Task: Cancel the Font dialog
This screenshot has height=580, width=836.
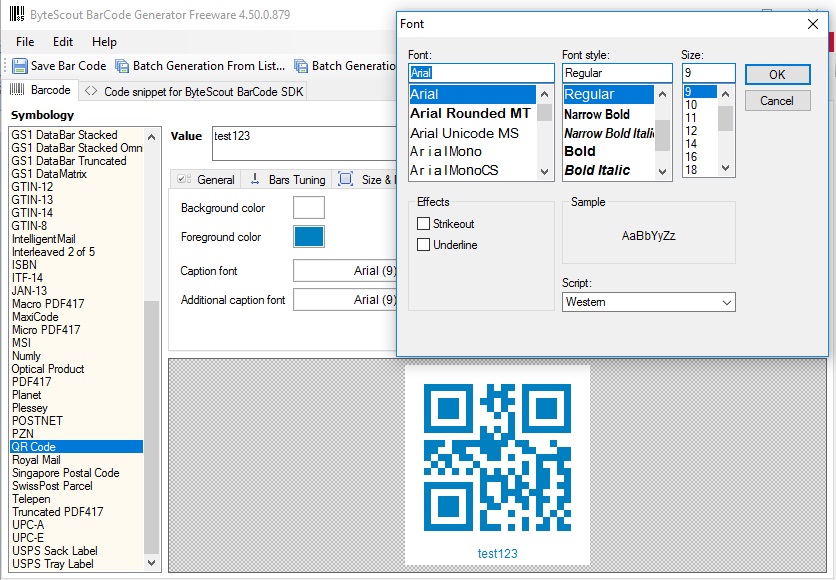Action: (778, 100)
